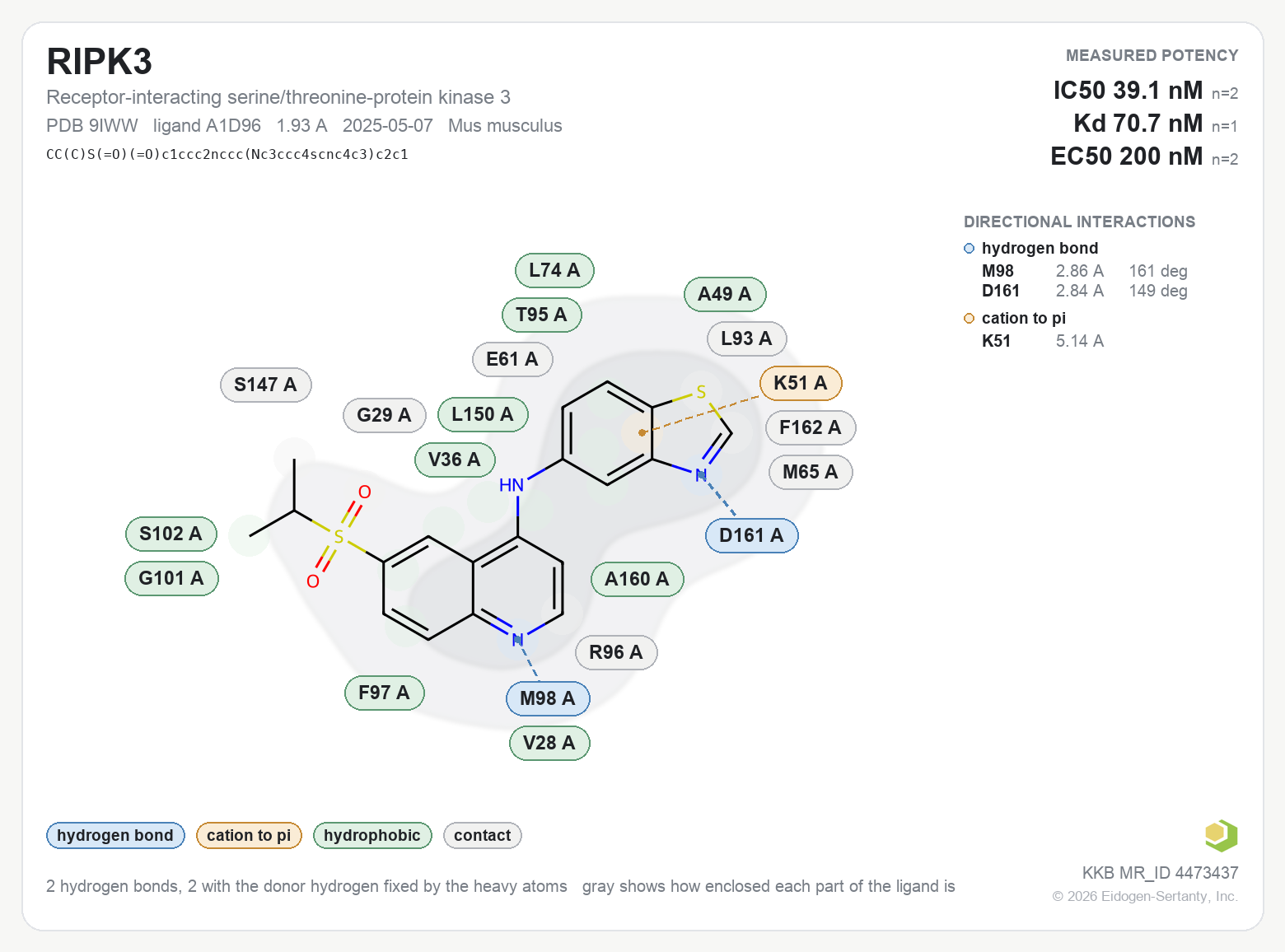Click the SMILES string text
This screenshot has width=1285, height=952.
coord(227,154)
